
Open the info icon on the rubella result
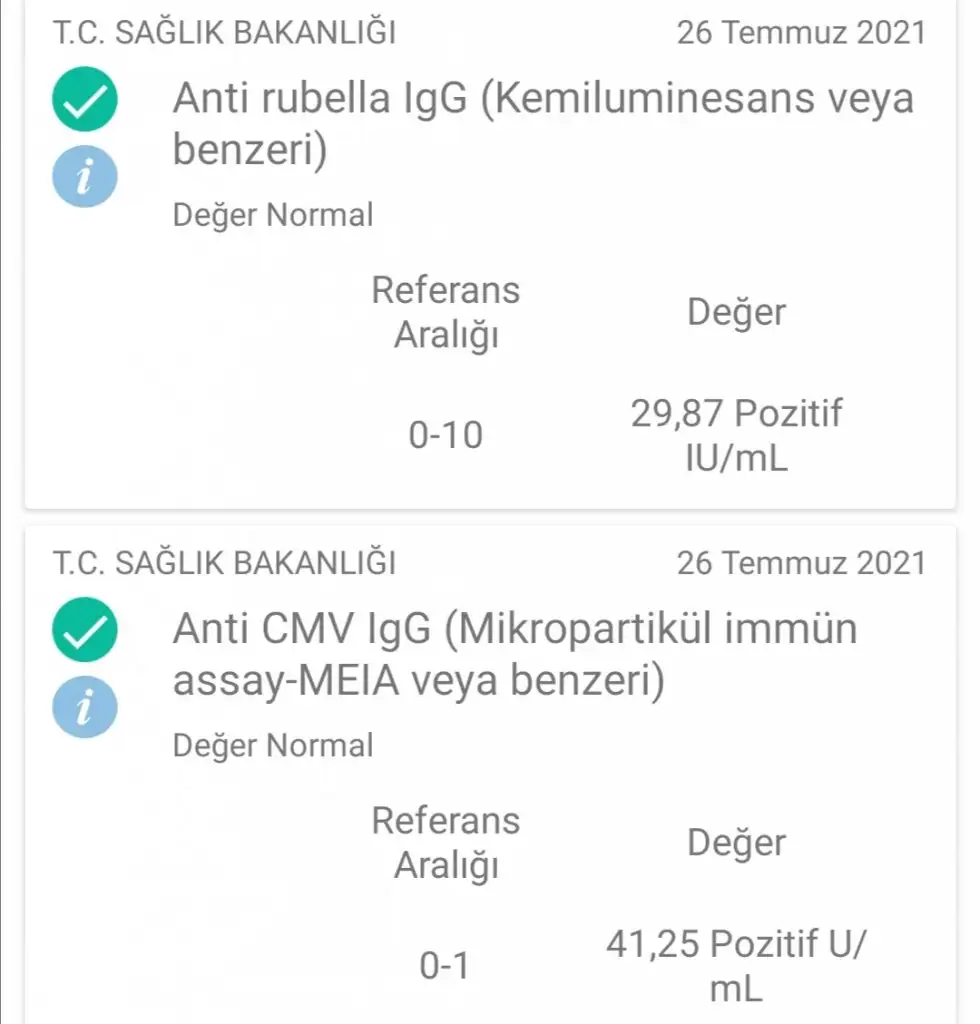click(85, 179)
